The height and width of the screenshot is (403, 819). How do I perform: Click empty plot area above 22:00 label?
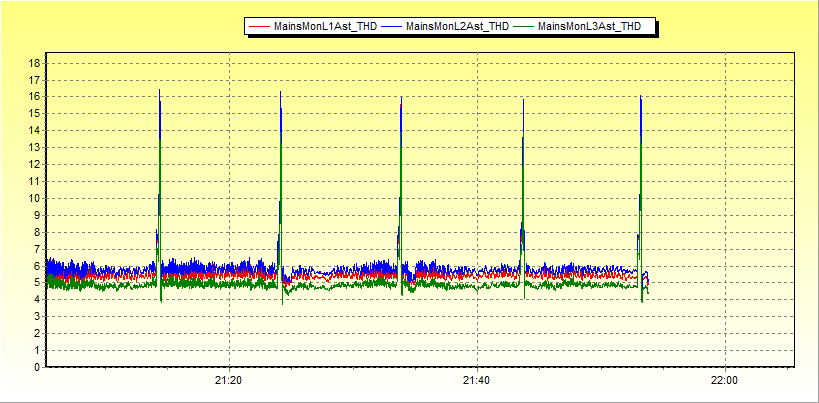pyautogui.click(x=724, y=200)
